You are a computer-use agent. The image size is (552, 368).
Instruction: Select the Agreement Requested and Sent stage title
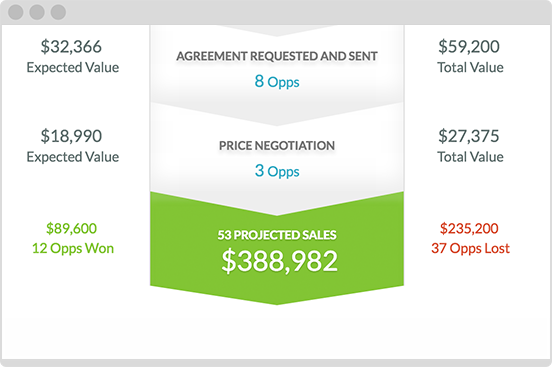pos(277,56)
